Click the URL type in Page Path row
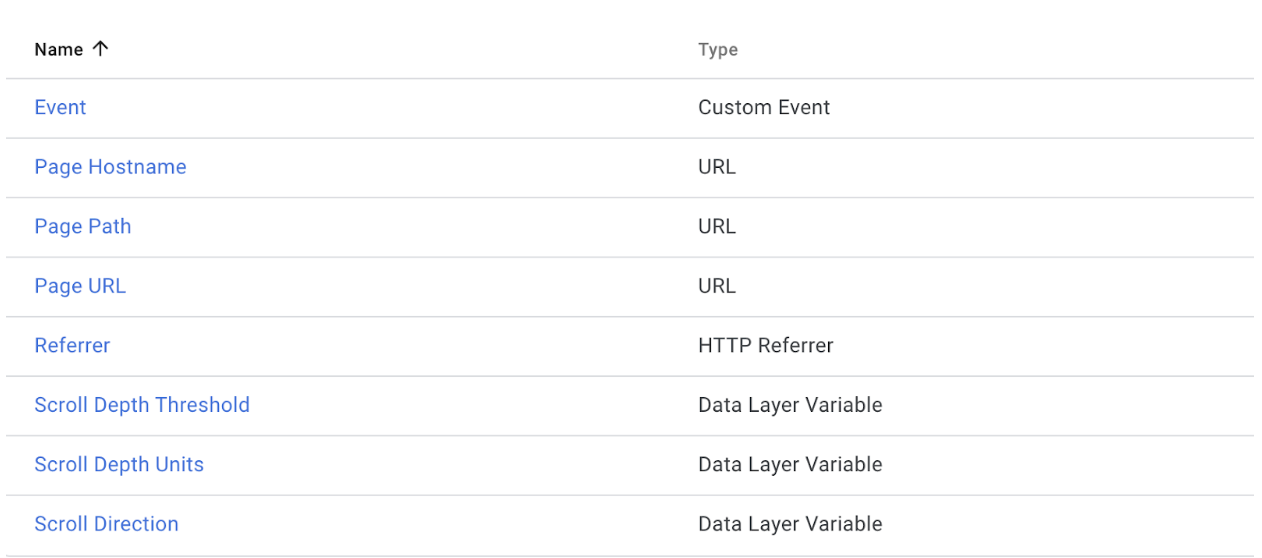Viewport: 1262px width, 558px height. 717,227
